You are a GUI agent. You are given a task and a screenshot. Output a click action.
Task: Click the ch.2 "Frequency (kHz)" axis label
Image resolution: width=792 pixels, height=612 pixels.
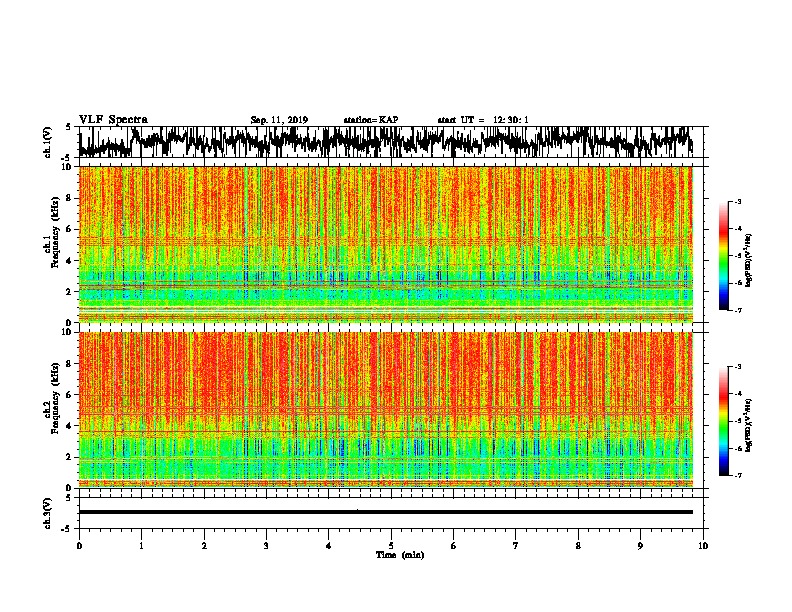56,398
